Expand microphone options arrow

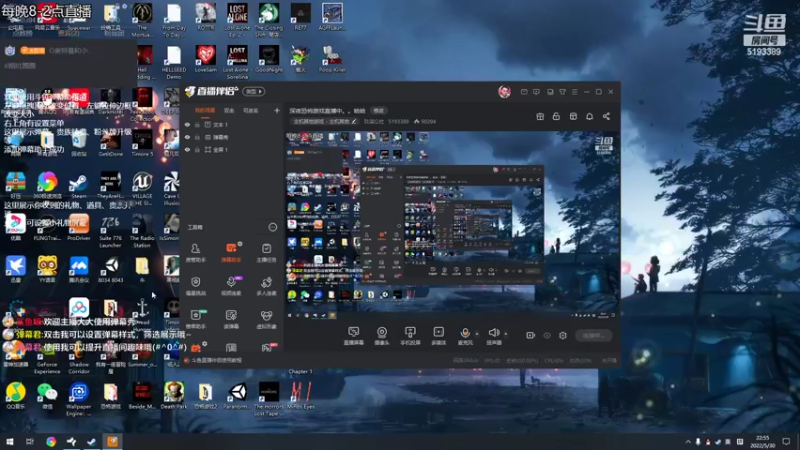click(477, 334)
